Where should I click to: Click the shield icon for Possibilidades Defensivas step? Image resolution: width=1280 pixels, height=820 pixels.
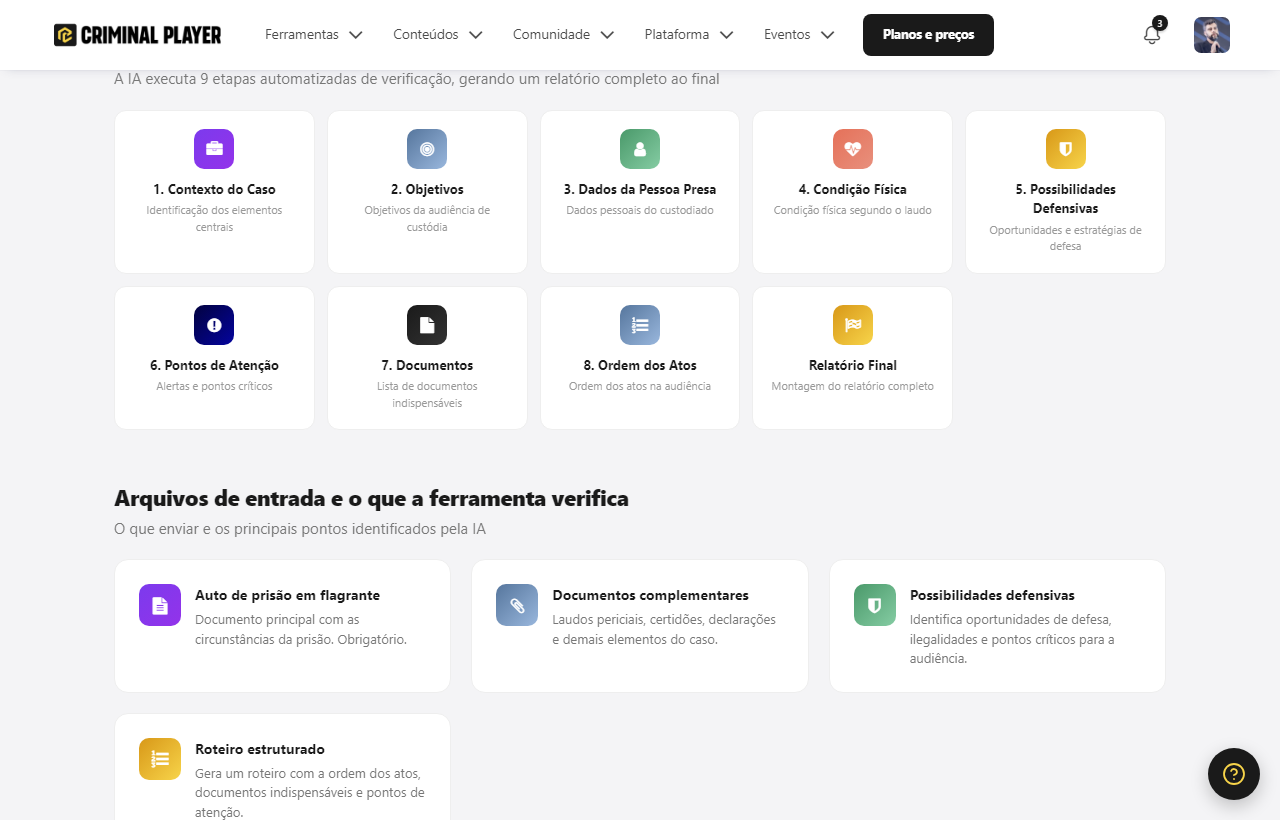pos(1066,149)
